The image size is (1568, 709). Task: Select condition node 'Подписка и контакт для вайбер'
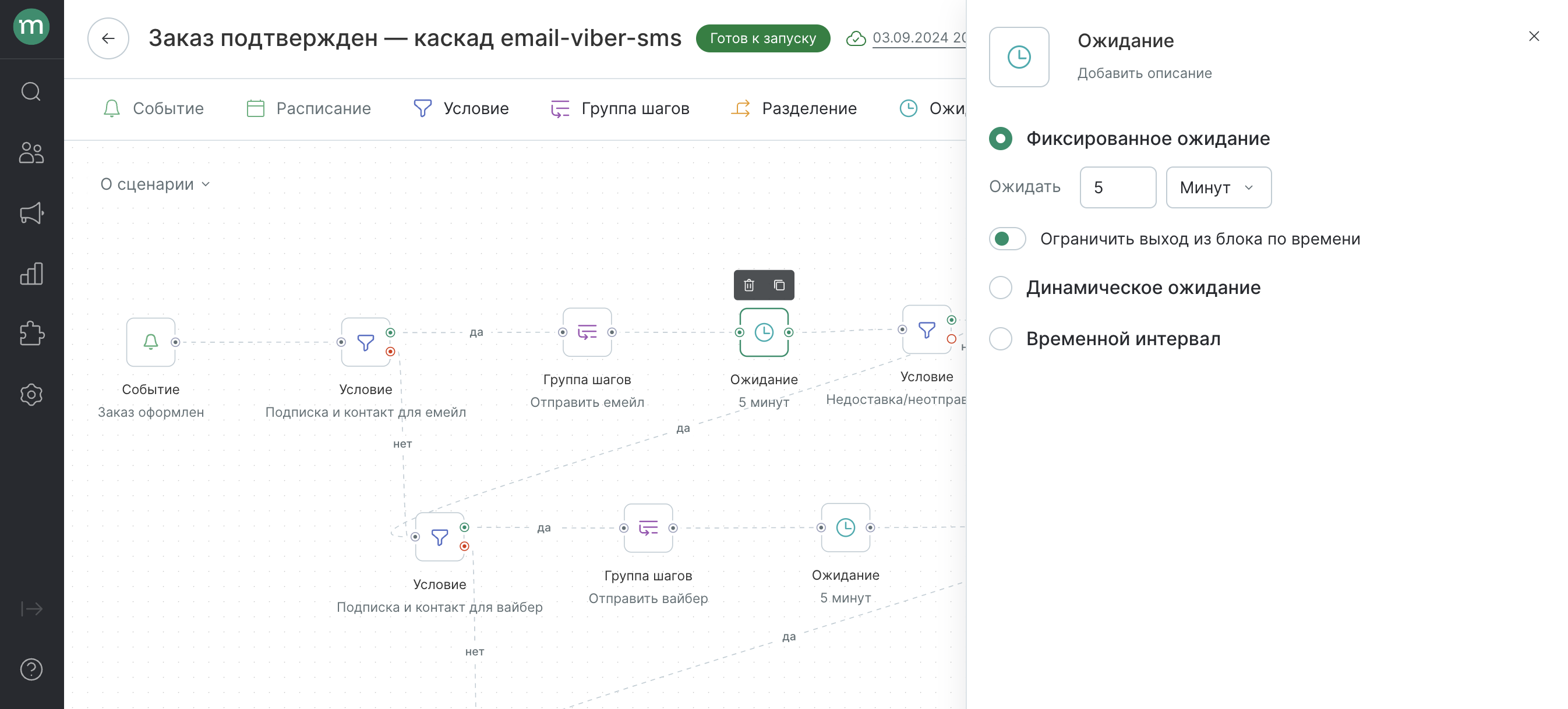click(440, 537)
